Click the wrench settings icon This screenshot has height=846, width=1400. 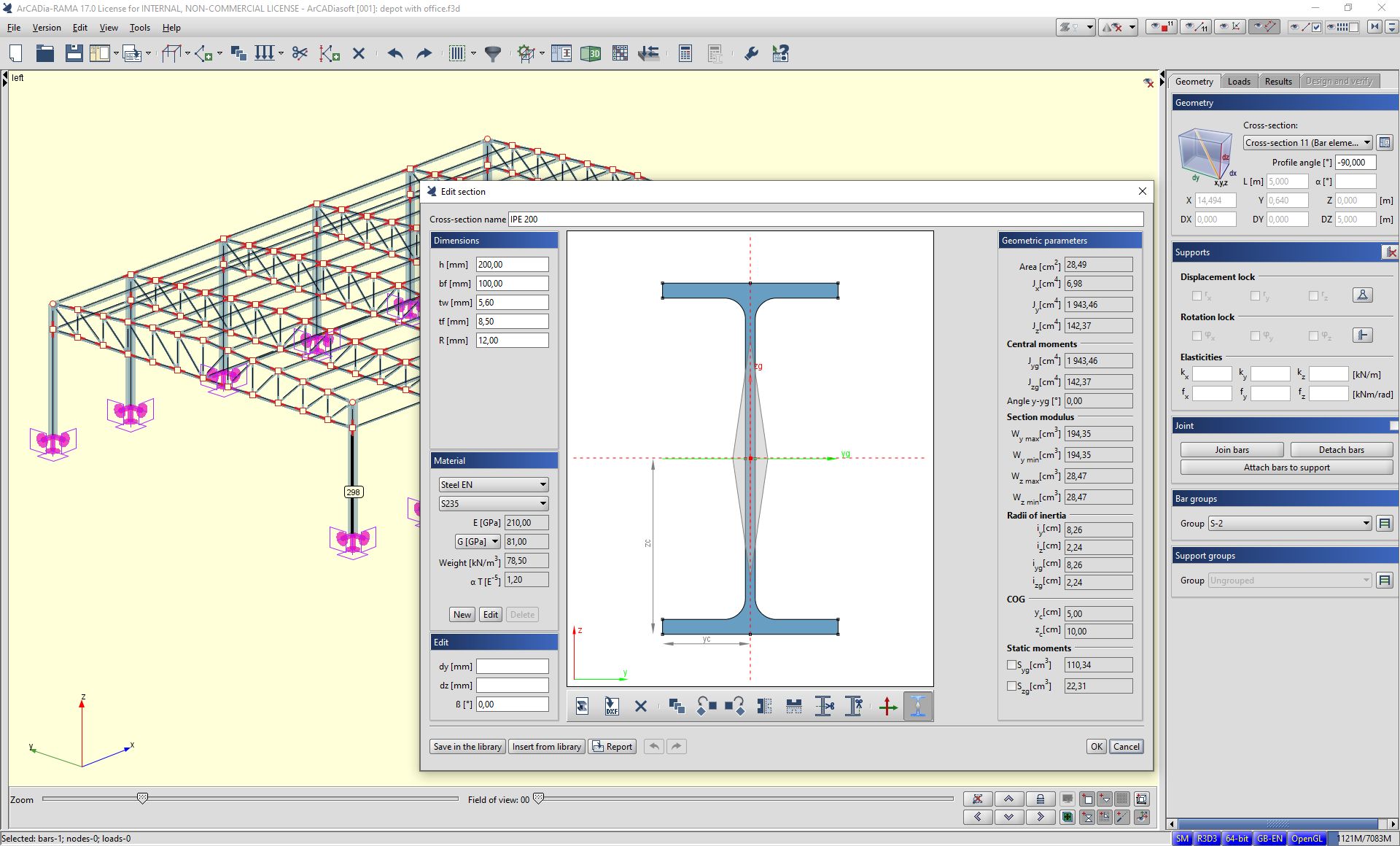(751, 53)
